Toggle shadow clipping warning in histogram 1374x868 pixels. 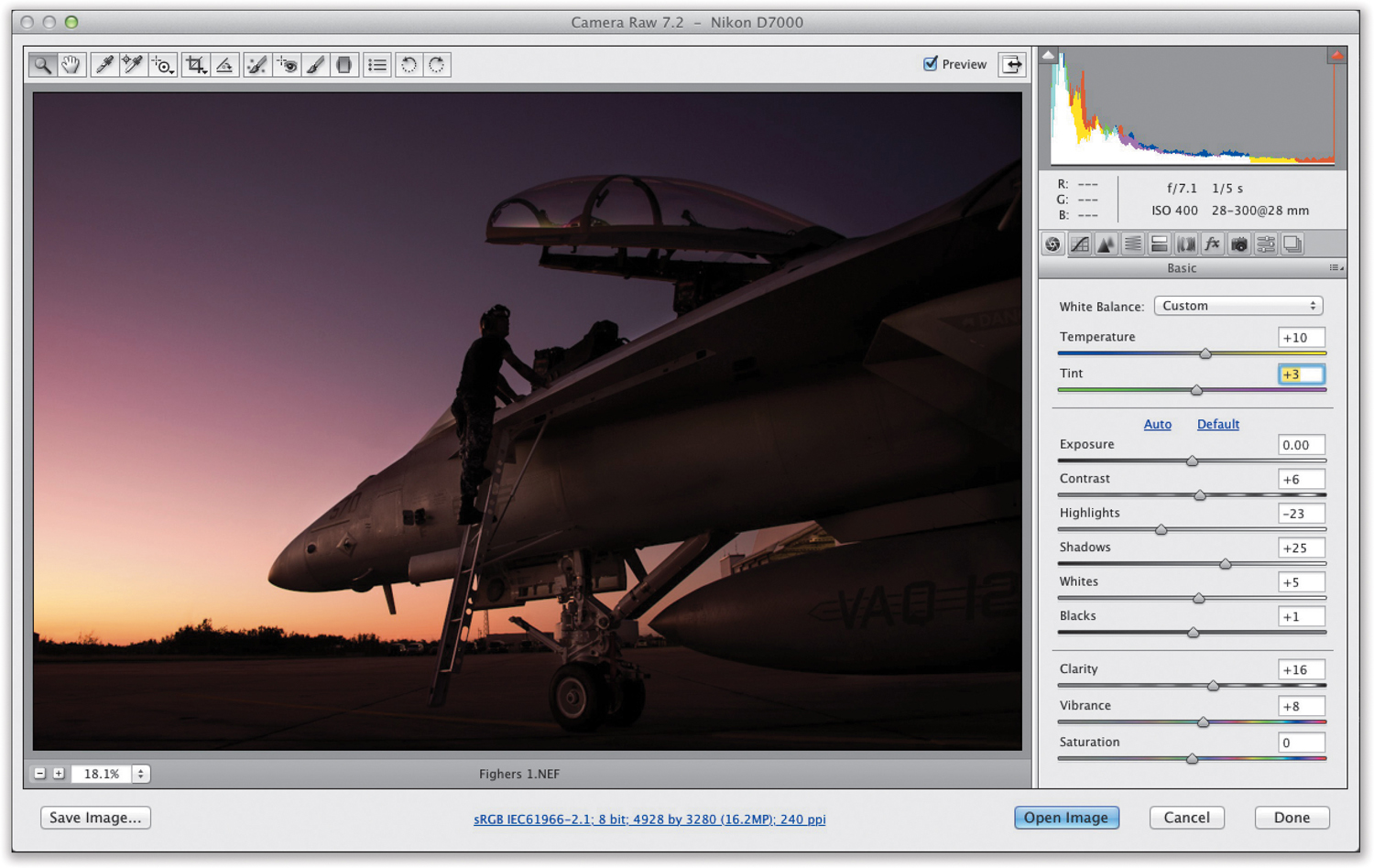1048,56
